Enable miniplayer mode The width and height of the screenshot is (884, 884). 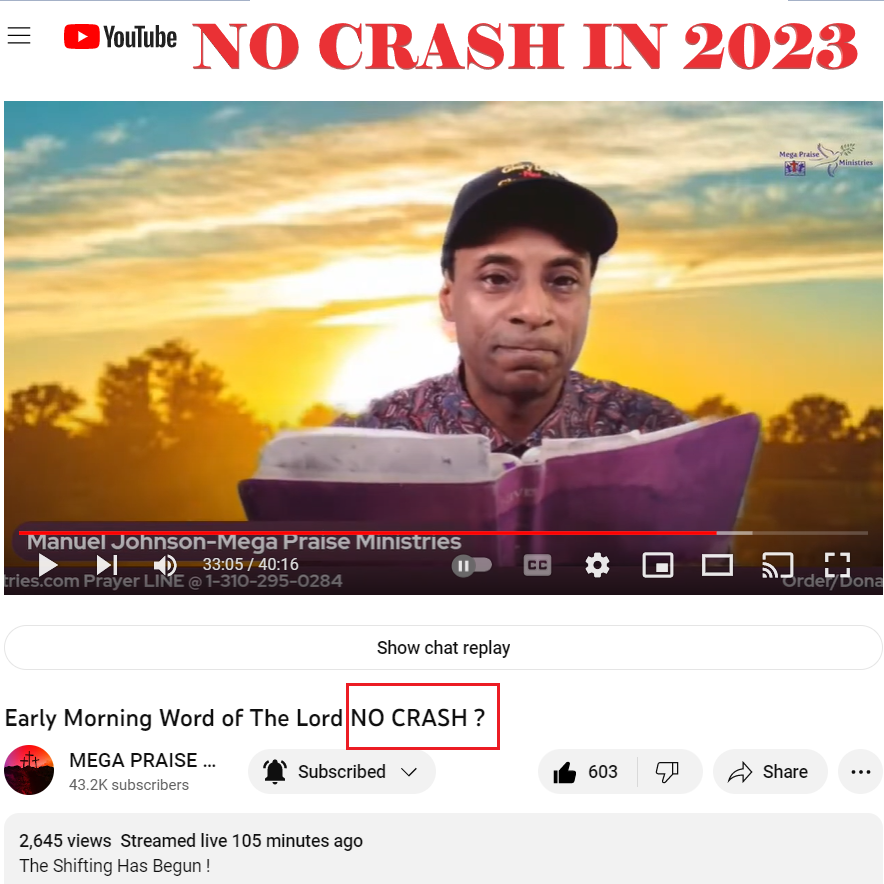657,565
